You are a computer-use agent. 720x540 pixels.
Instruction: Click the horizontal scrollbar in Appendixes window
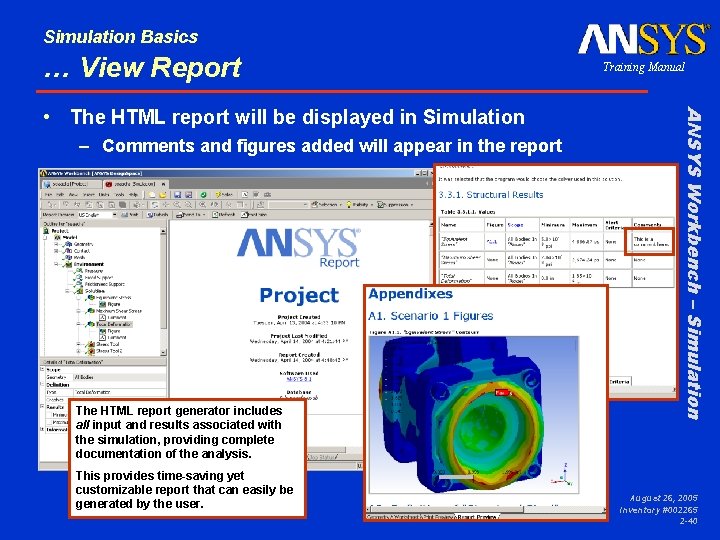coord(486,509)
